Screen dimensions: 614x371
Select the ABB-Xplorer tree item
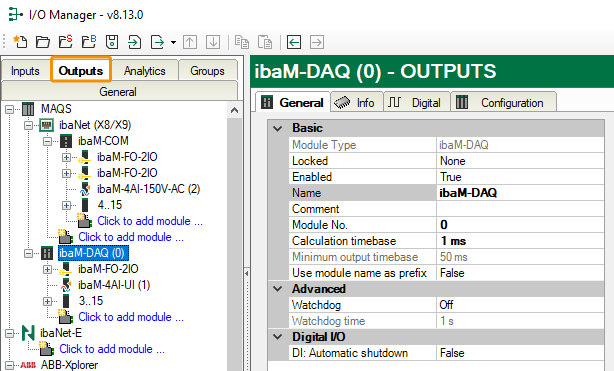point(70,365)
